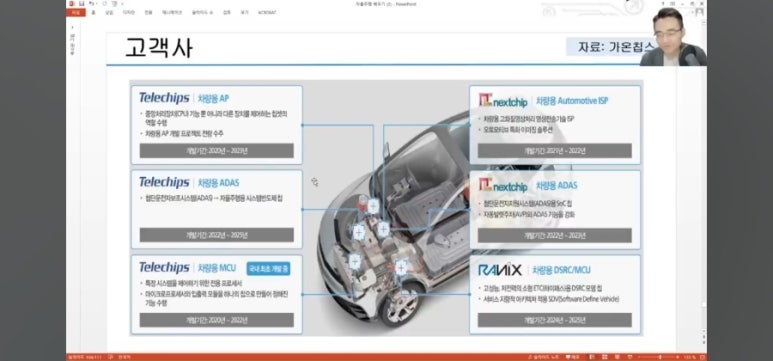Select the slide title 고객사
This screenshot has height=361, width=773.
159,48
